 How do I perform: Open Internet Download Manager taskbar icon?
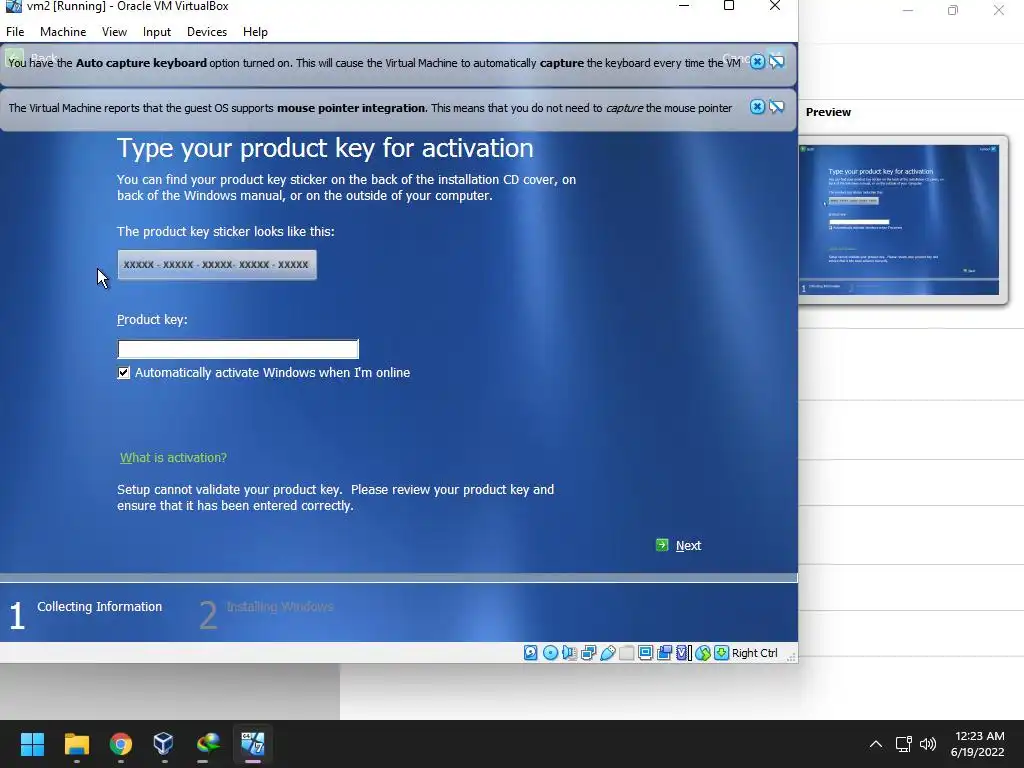pyautogui.click(x=208, y=744)
